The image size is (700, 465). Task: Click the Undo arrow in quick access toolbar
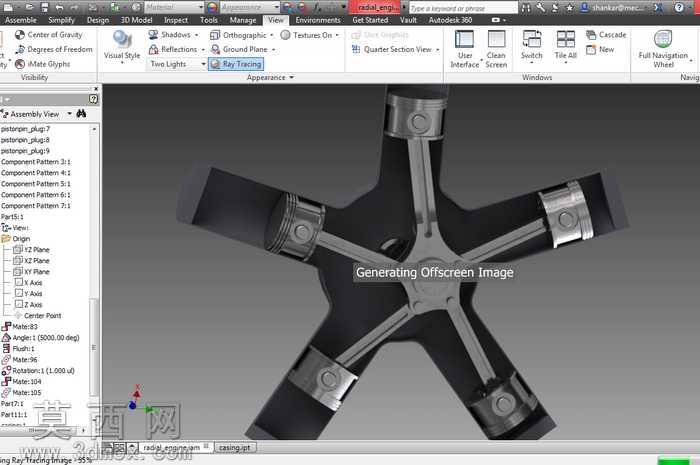(59, 7)
